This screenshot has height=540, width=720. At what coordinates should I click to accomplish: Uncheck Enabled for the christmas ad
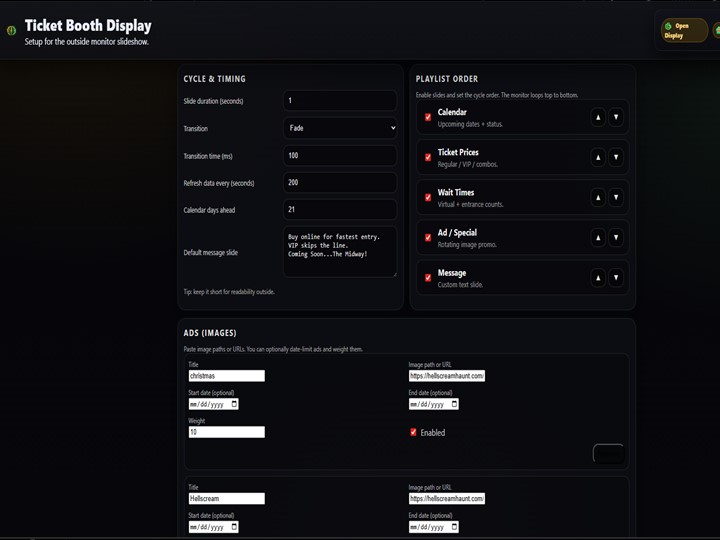413,432
